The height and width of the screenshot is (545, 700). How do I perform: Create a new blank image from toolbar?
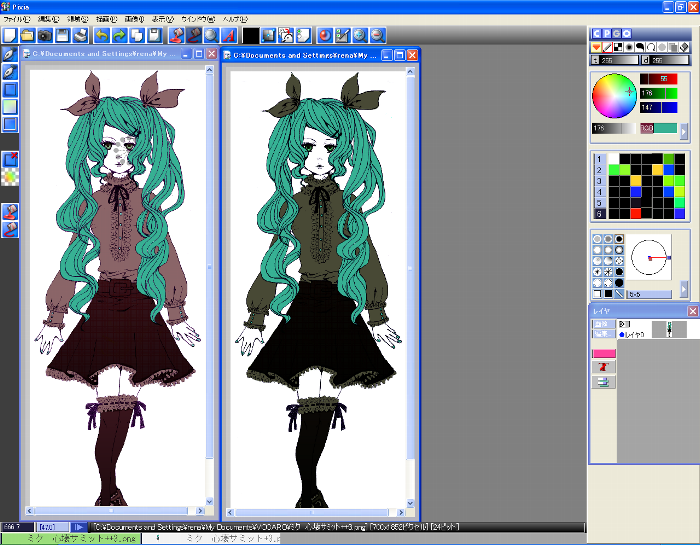pos(10,35)
